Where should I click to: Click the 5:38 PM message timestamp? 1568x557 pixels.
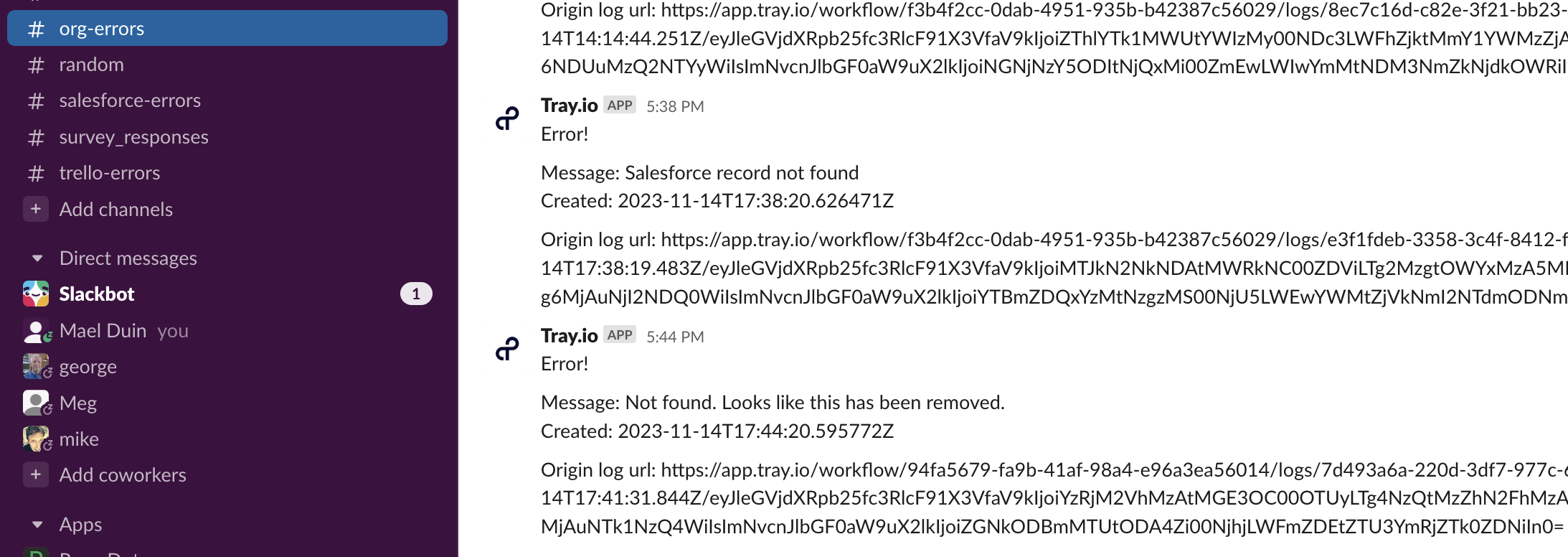point(674,106)
